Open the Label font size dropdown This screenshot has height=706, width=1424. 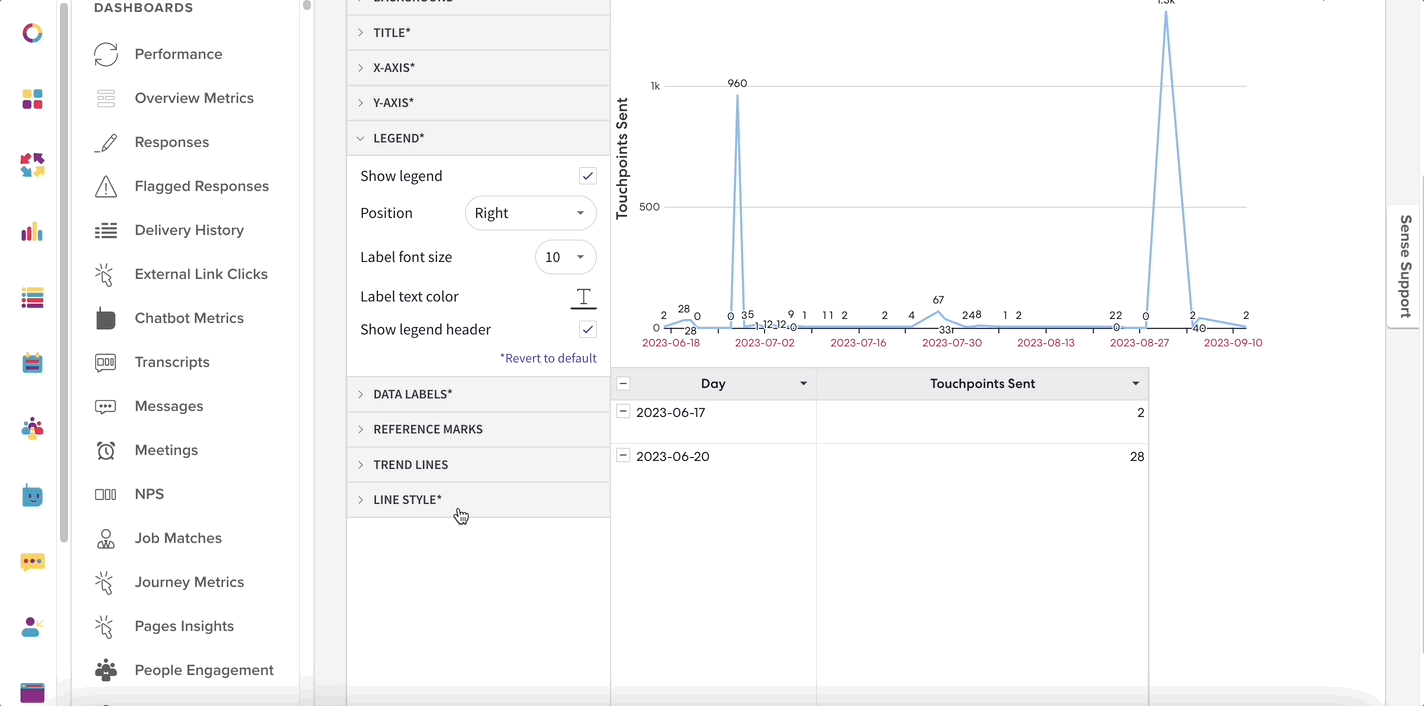566,257
